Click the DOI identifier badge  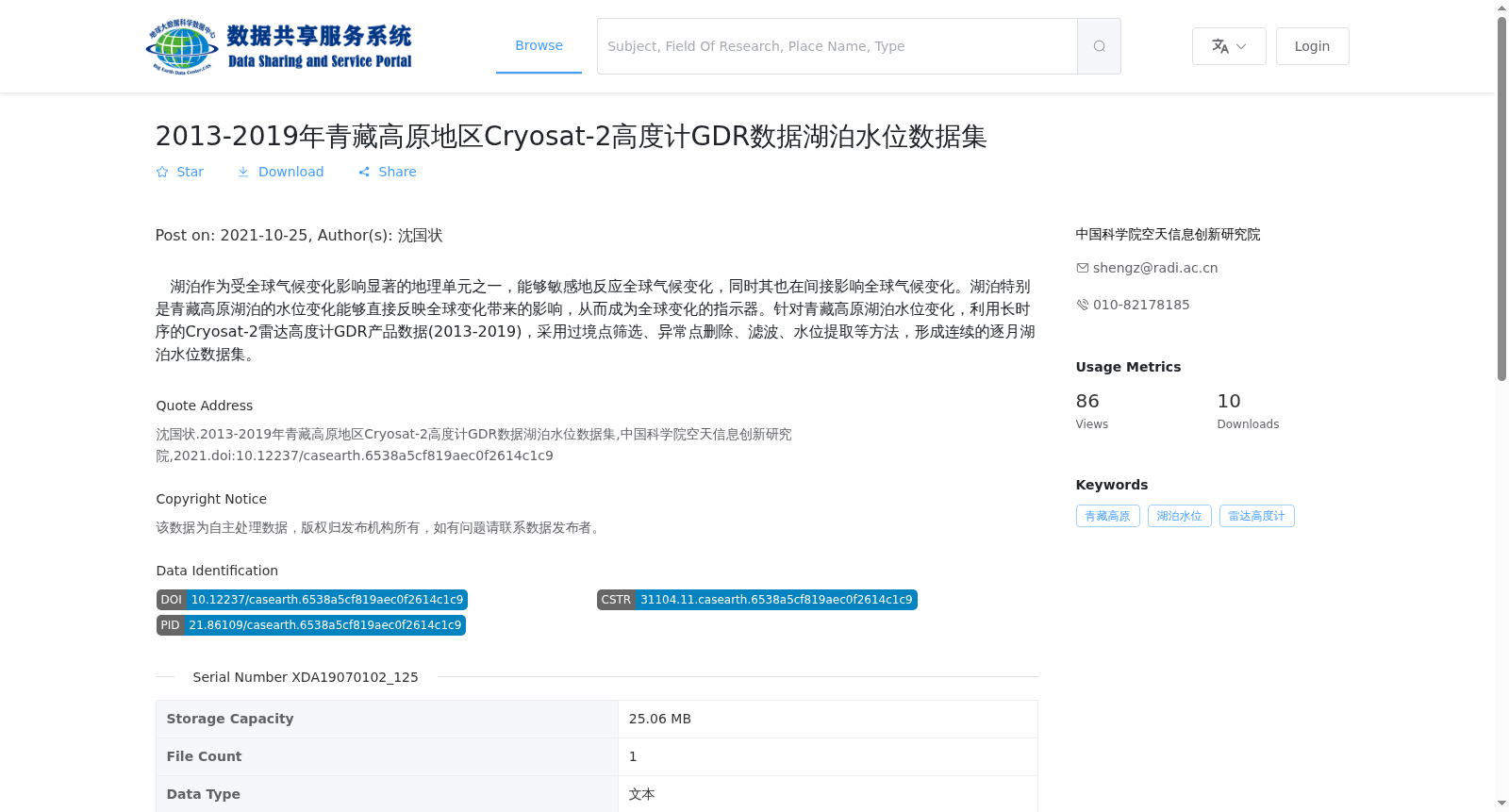pyautogui.click(x=312, y=600)
